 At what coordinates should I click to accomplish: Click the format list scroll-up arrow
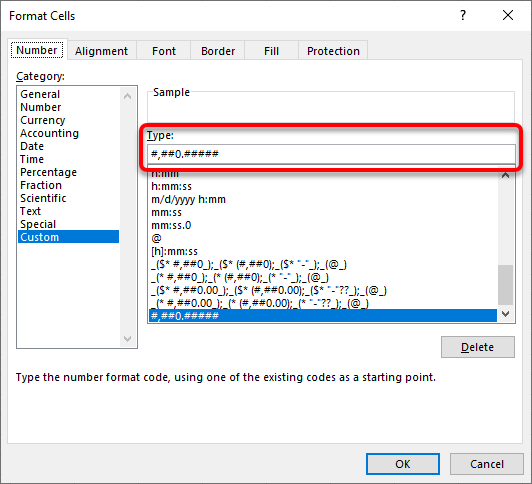pos(506,175)
